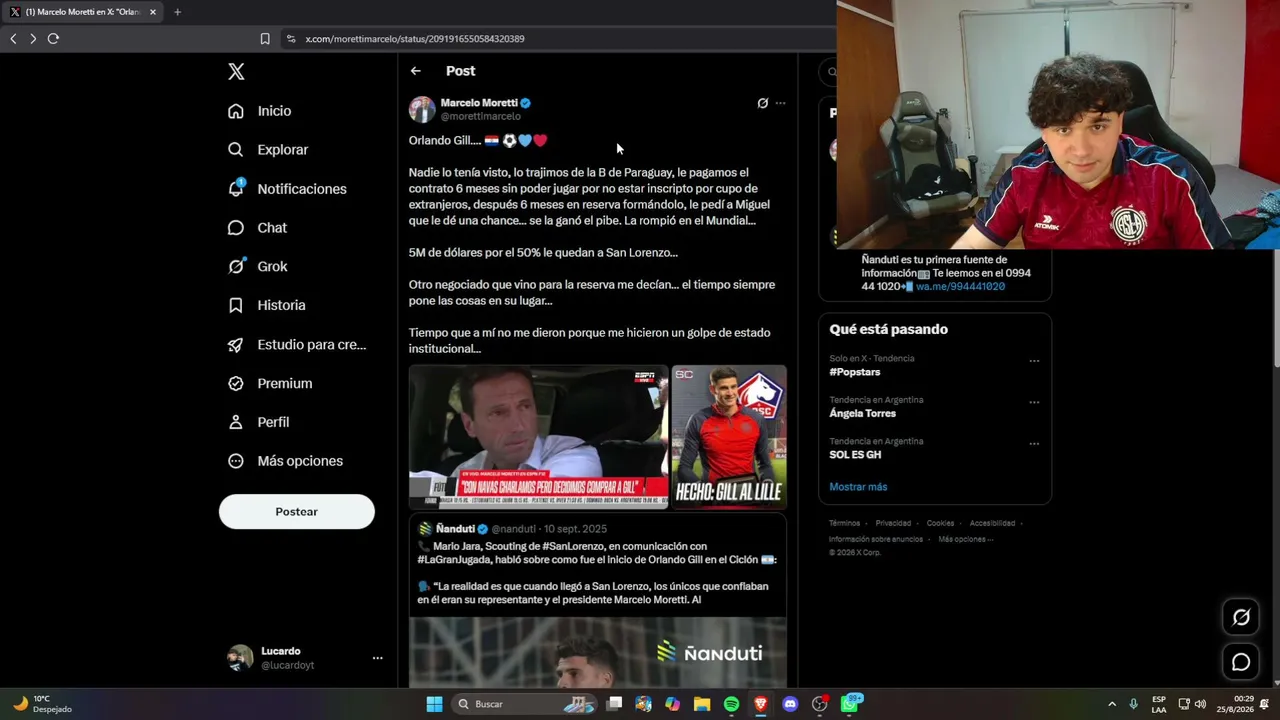The image size is (1280, 720).
Task: Click the browser address bar URL
Action: [x=415, y=39]
